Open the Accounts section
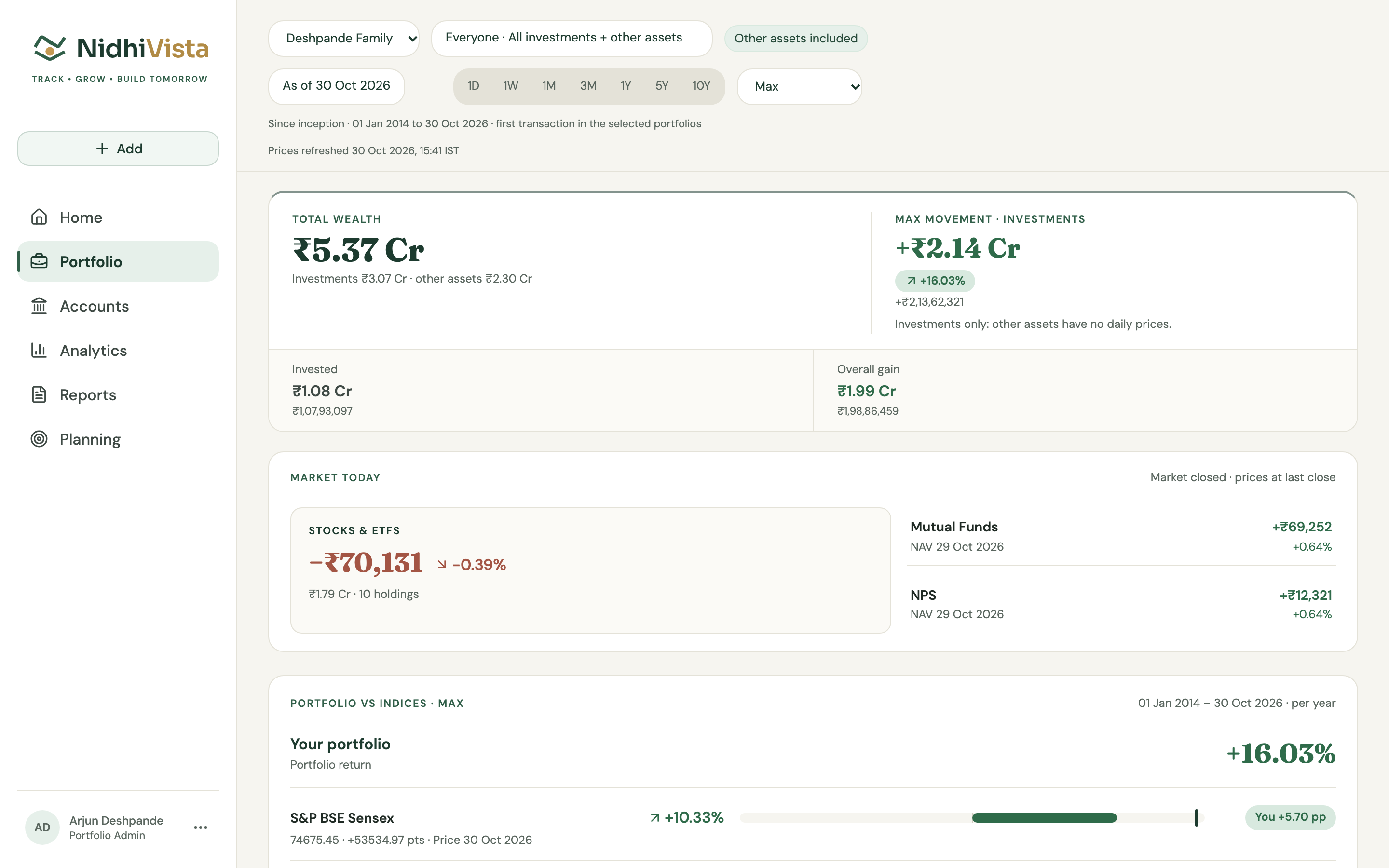This screenshot has width=1389, height=868. pyautogui.click(x=118, y=306)
